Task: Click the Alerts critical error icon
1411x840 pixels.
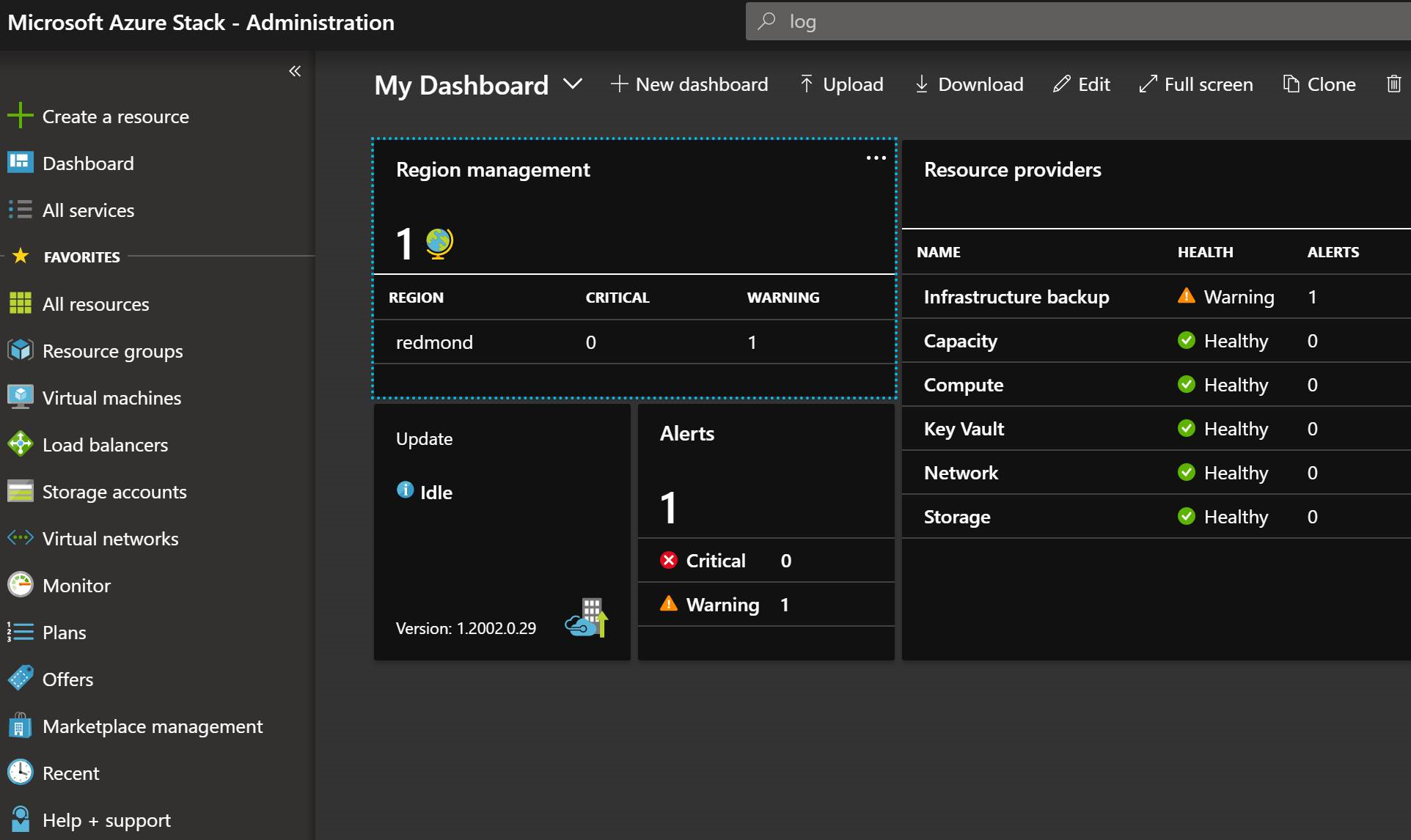Action: (667, 559)
